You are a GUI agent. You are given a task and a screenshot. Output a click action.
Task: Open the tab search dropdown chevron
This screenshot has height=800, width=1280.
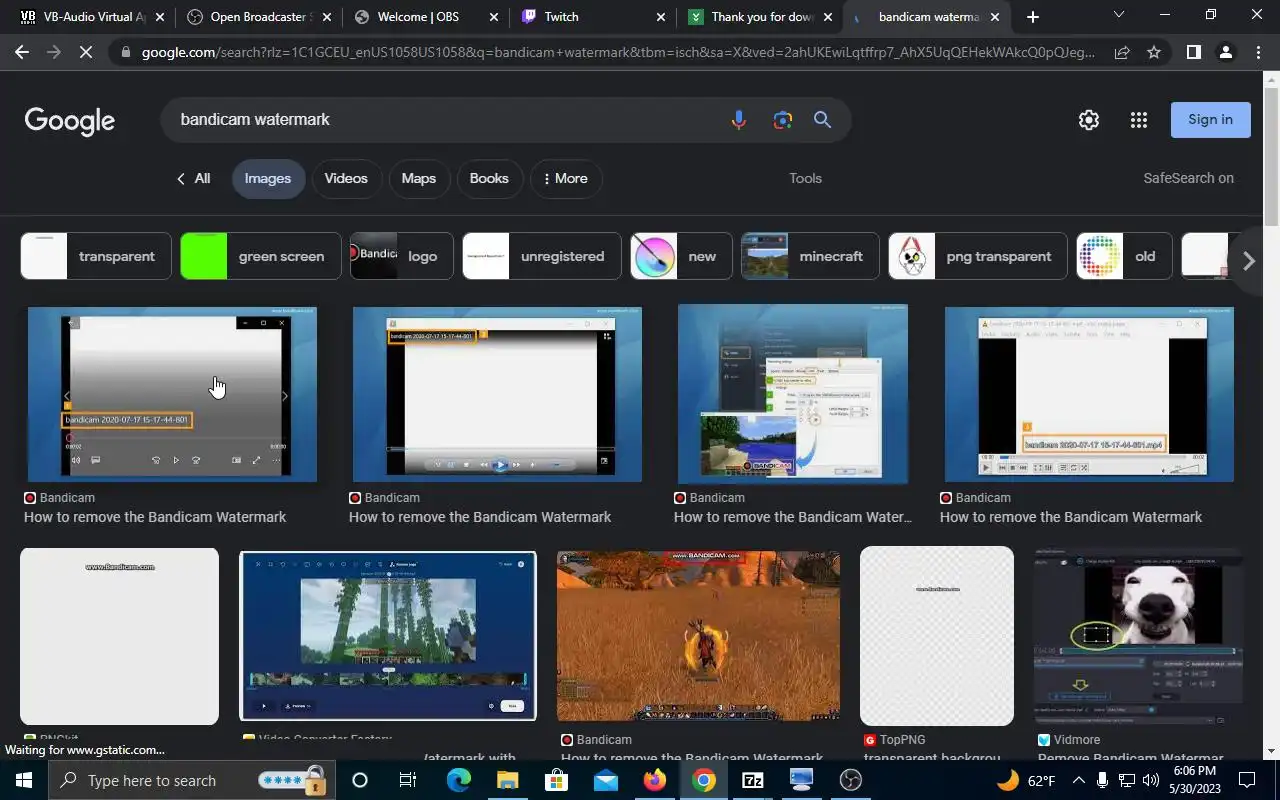coord(1119,15)
